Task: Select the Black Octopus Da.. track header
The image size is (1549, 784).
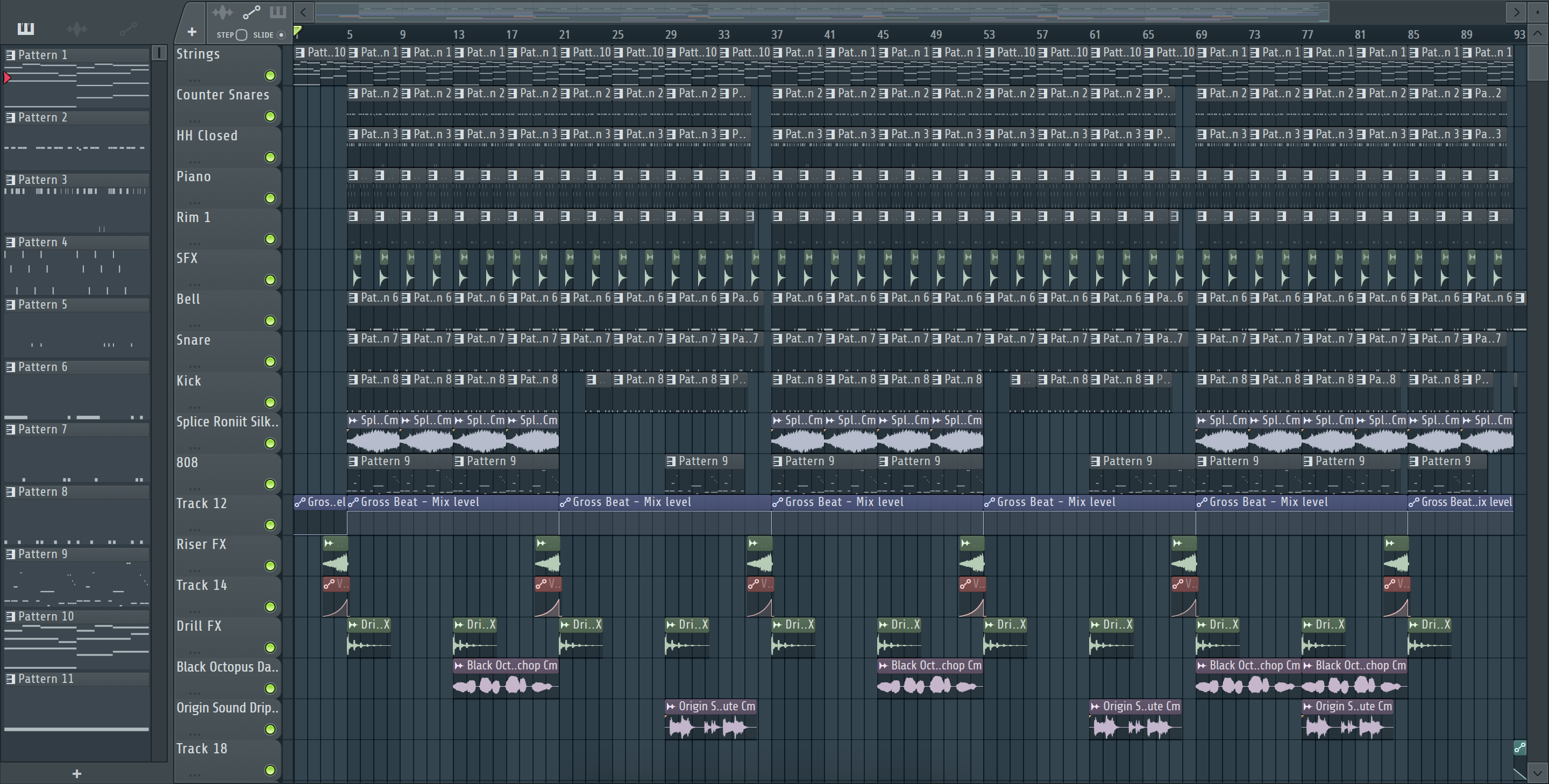Action: point(228,678)
